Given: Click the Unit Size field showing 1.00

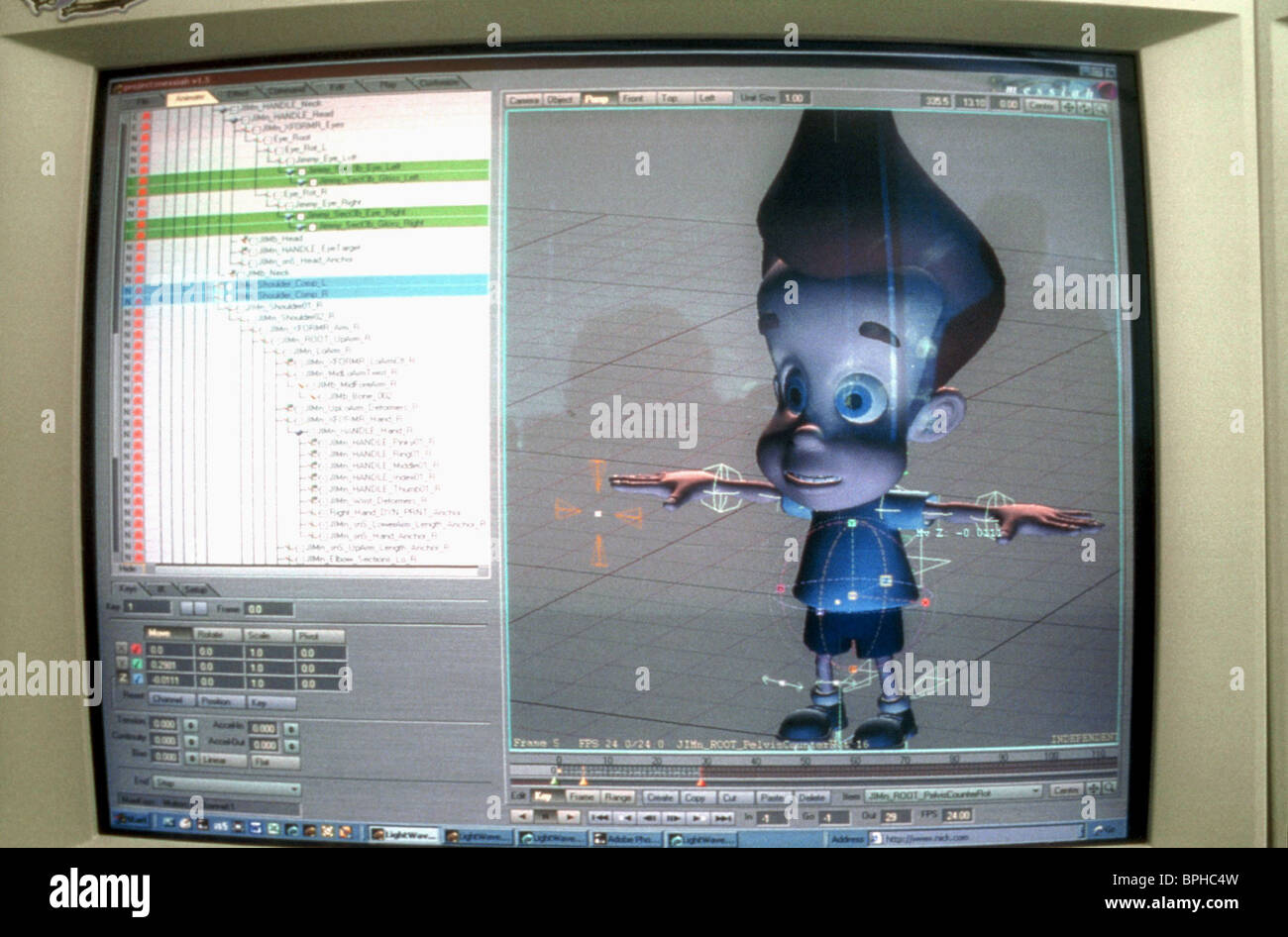Looking at the screenshot, I should tap(796, 98).
